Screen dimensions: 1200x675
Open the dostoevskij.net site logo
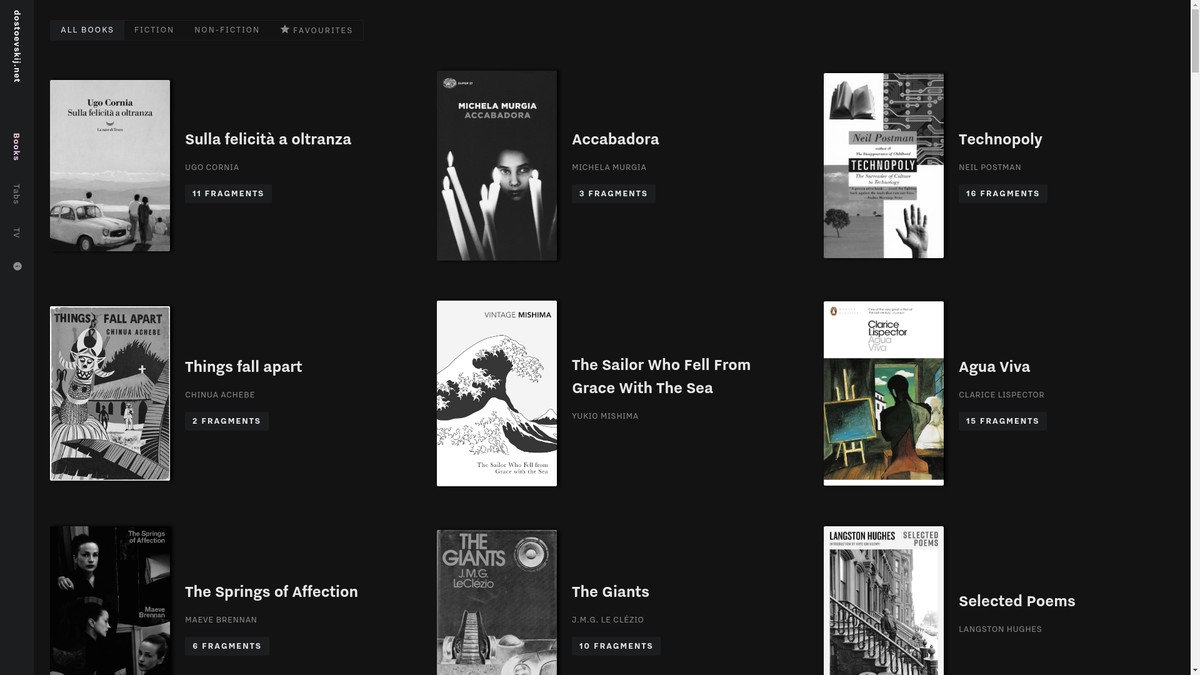pos(17,46)
